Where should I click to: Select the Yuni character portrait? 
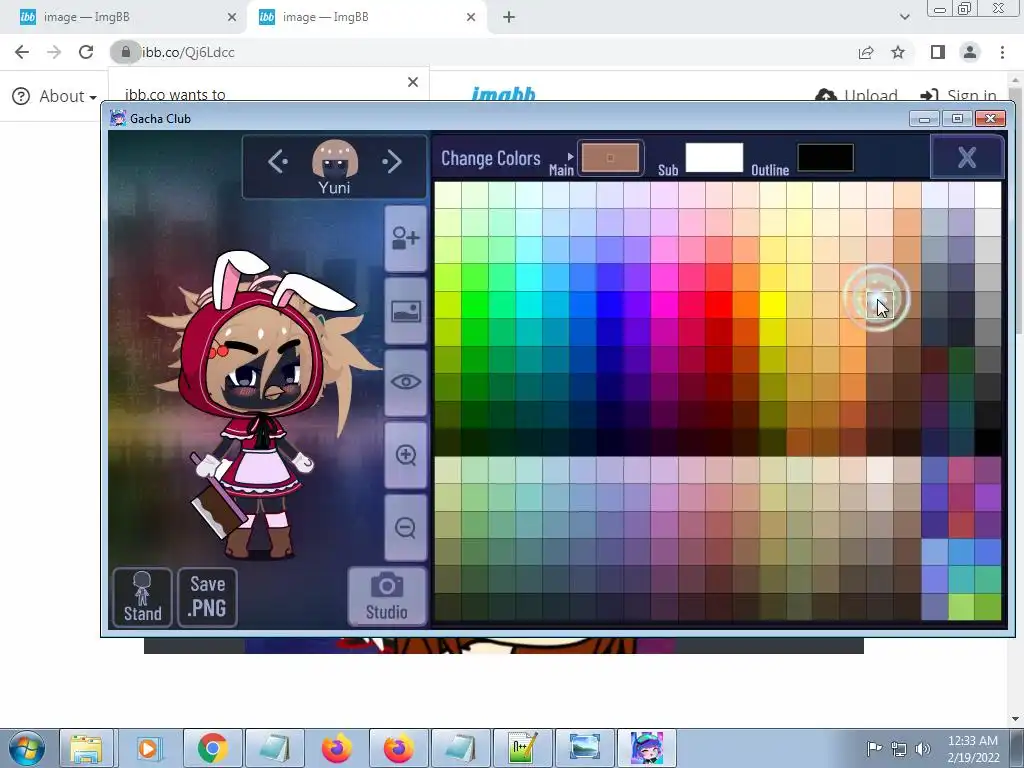pyautogui.click(x=334, y=159)
